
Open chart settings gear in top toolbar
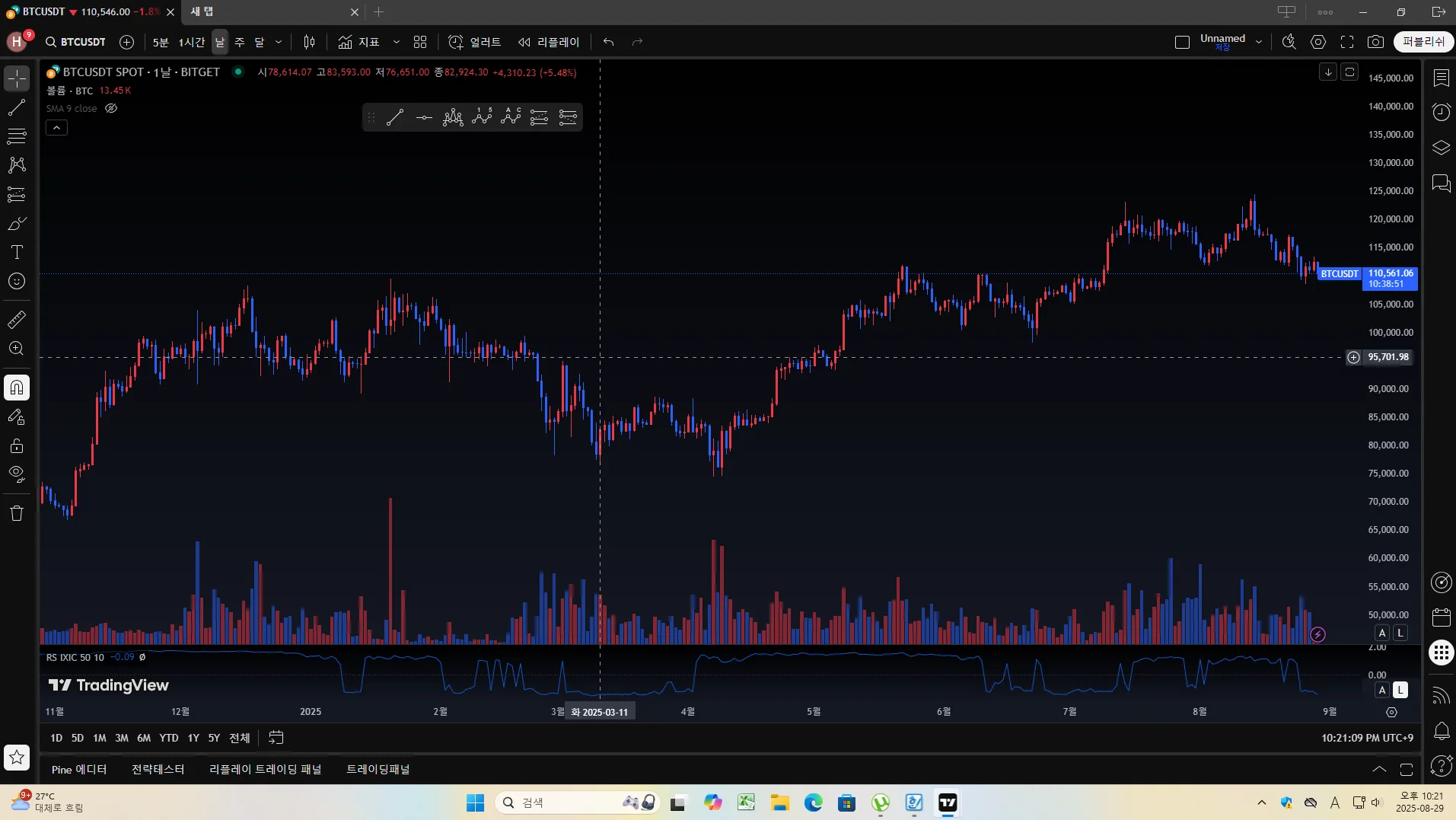1318,42
